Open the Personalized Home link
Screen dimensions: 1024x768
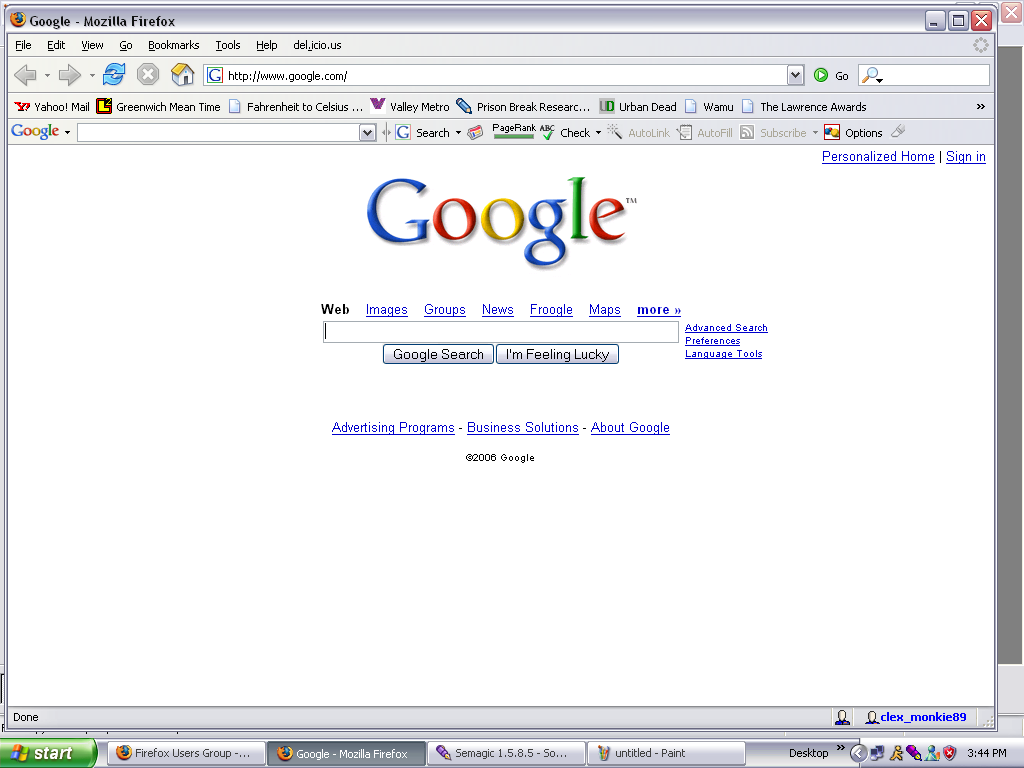[x=878, y=157]
